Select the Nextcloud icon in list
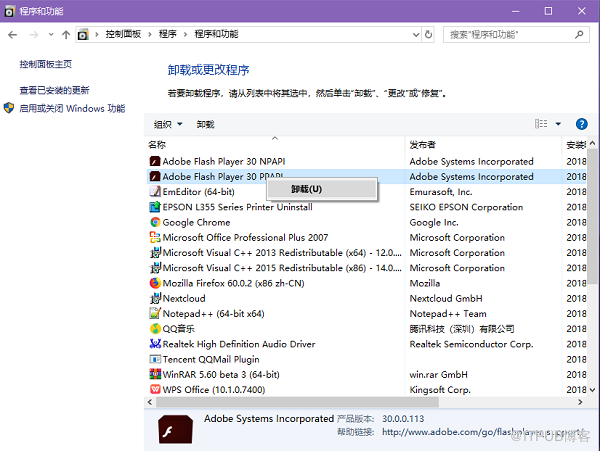 coord(155,298)
